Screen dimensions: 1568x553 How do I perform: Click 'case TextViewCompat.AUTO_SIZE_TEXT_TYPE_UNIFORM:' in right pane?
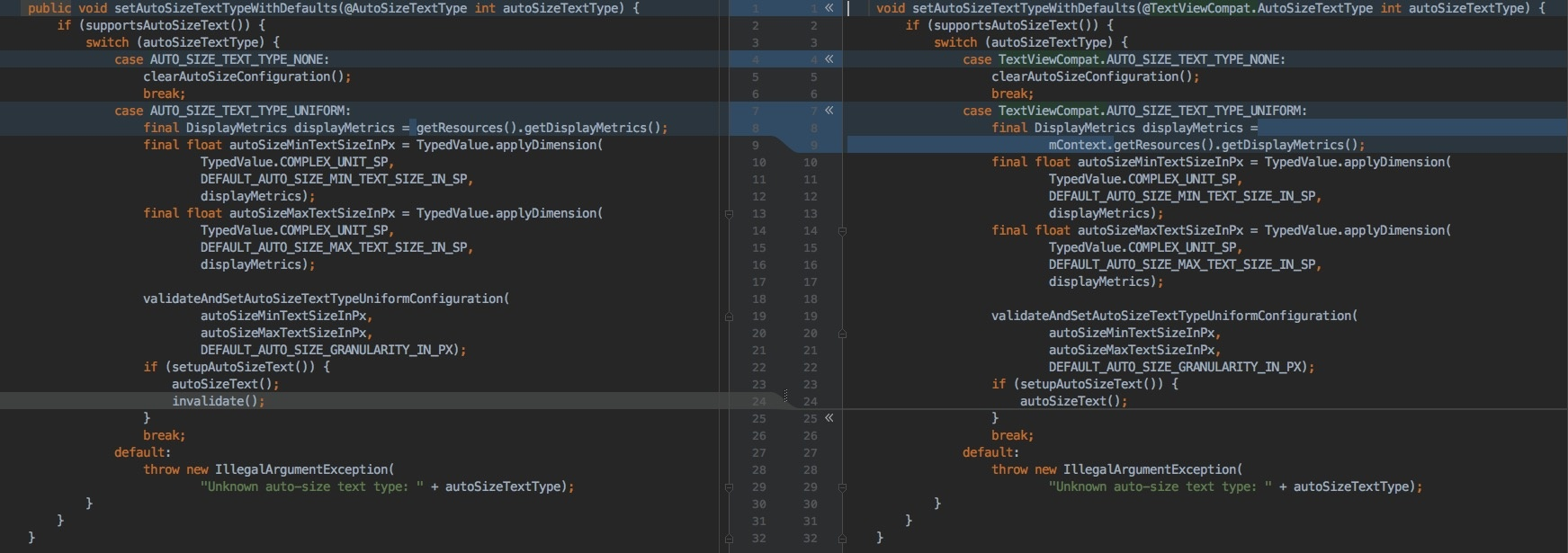pyautogui.click(x=1134, y=111)
